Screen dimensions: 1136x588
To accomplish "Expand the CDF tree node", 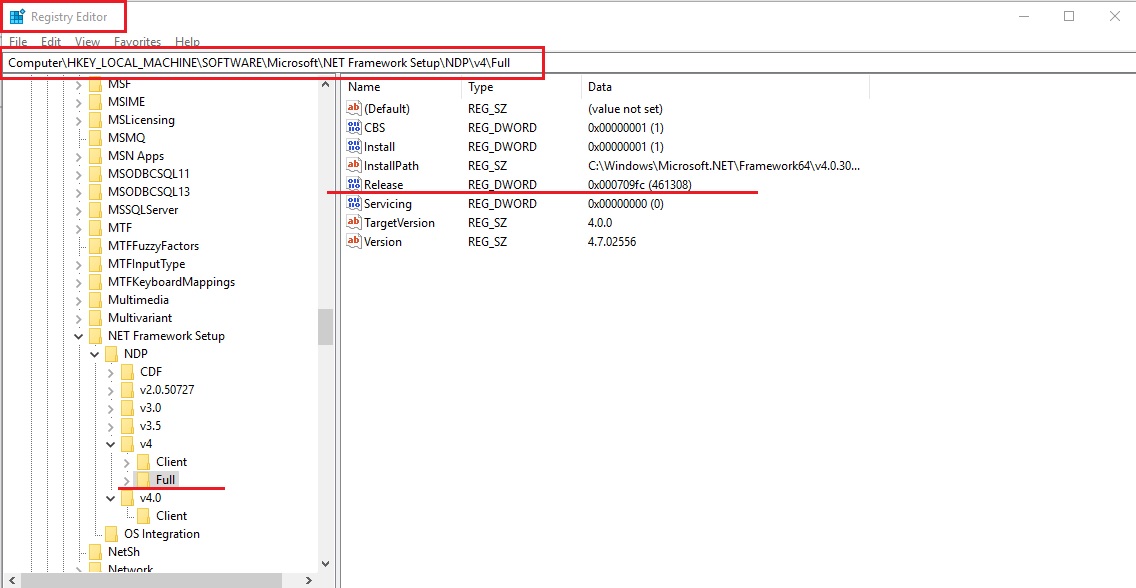I will point(110,371).
